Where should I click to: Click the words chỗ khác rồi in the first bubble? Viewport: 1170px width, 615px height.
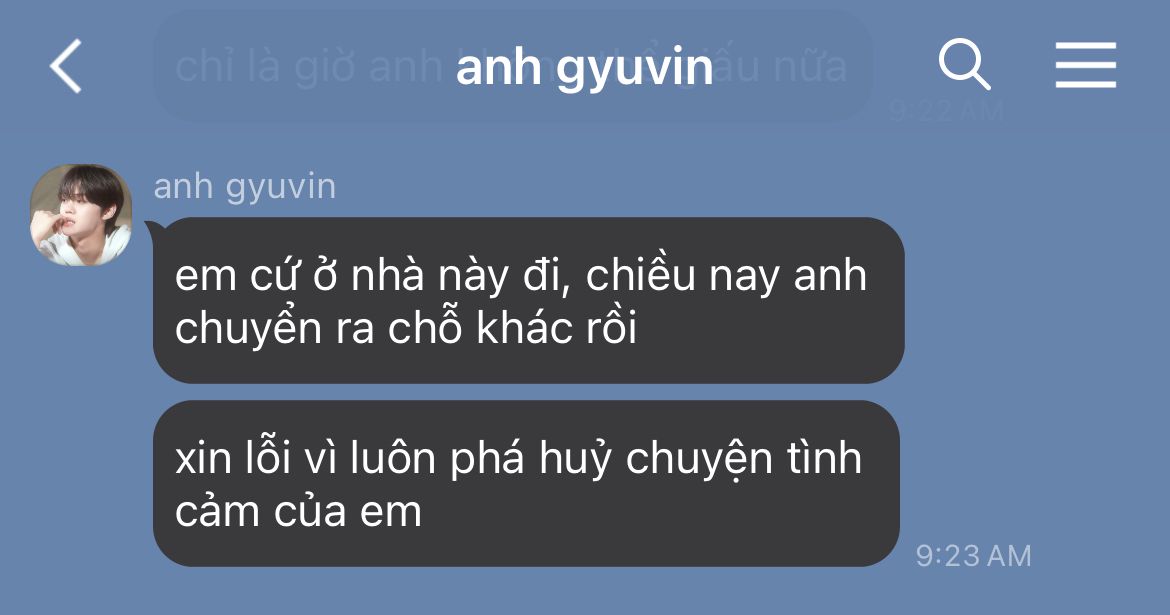click(x=513, y=328)
